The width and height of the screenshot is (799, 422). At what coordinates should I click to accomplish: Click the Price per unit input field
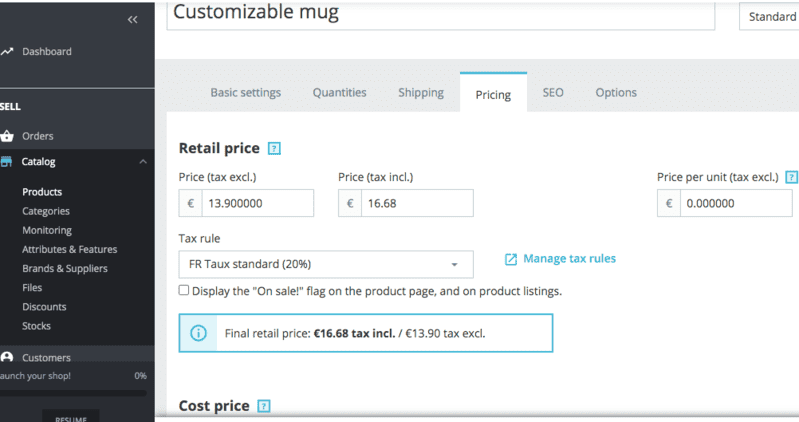[x=736, y=203]
